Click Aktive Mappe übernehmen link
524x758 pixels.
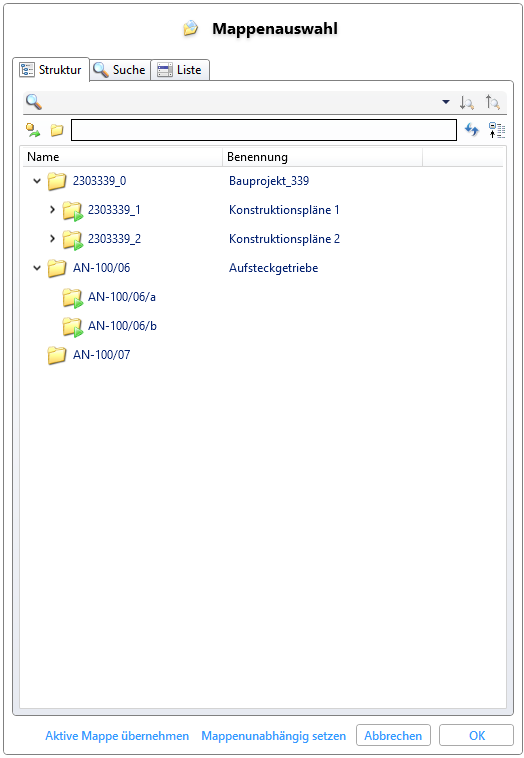117,736
